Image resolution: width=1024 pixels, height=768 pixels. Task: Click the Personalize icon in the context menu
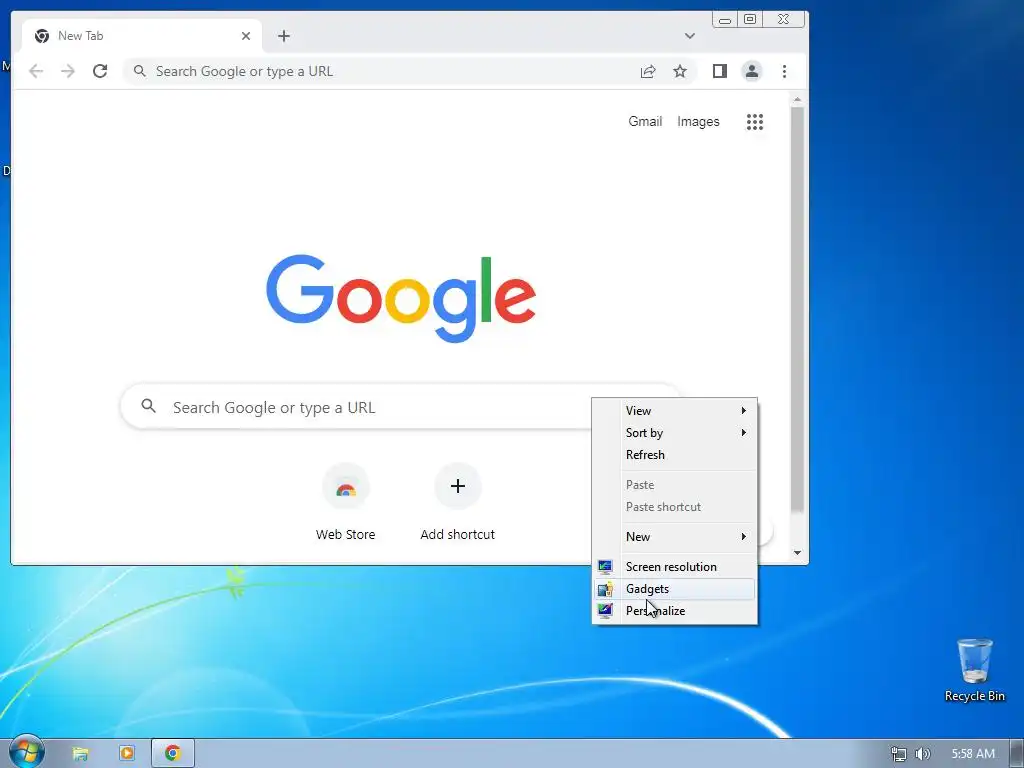coord(605,611)
